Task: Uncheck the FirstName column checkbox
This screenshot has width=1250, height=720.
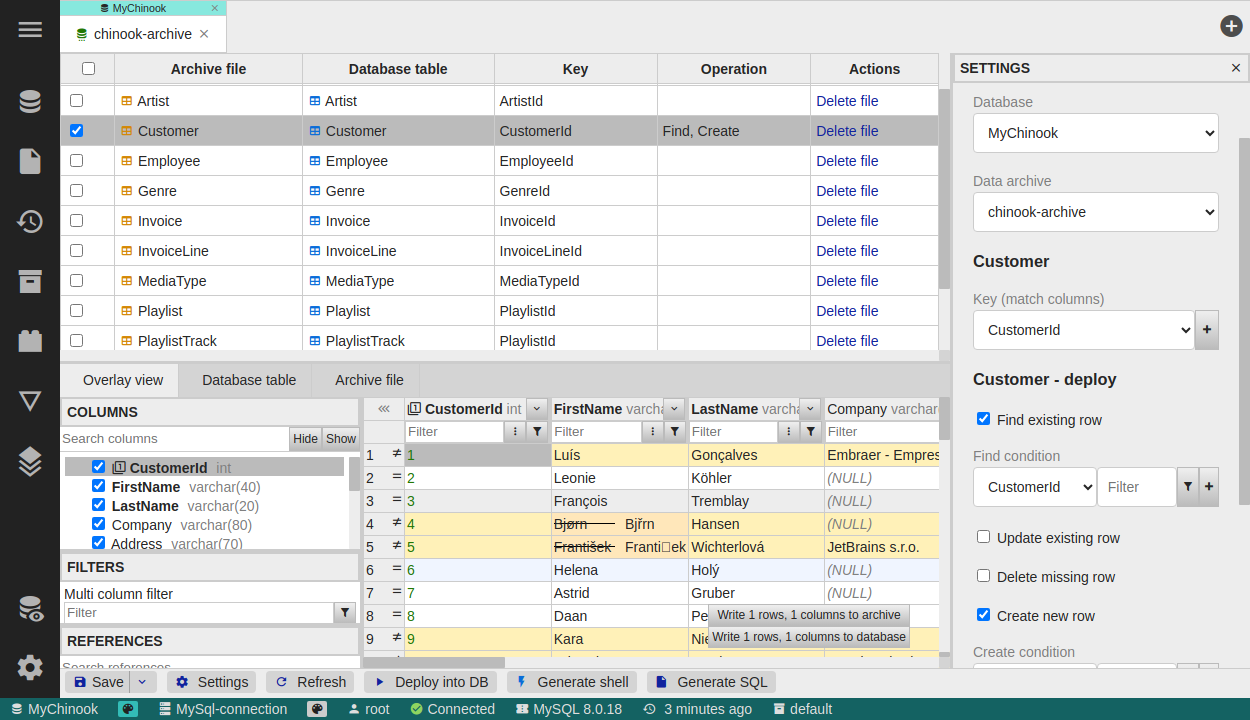Action: pyautogui.click(x=98, y=486)
